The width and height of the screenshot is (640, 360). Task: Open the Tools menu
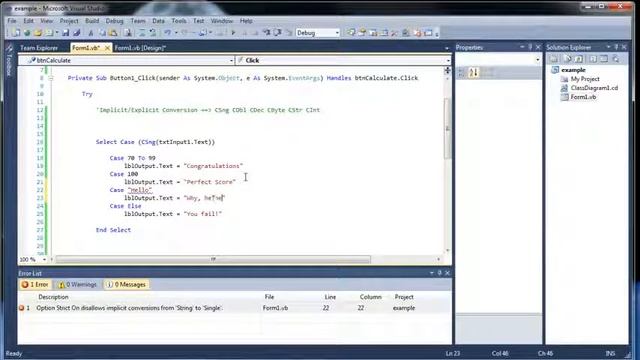coord(179,20)
